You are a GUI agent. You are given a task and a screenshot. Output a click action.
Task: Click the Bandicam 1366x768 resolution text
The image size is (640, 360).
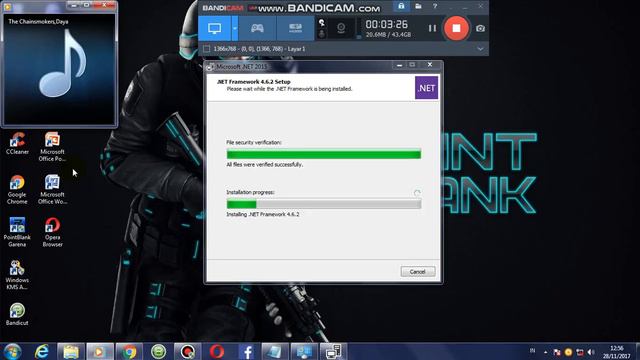[259, 49]
